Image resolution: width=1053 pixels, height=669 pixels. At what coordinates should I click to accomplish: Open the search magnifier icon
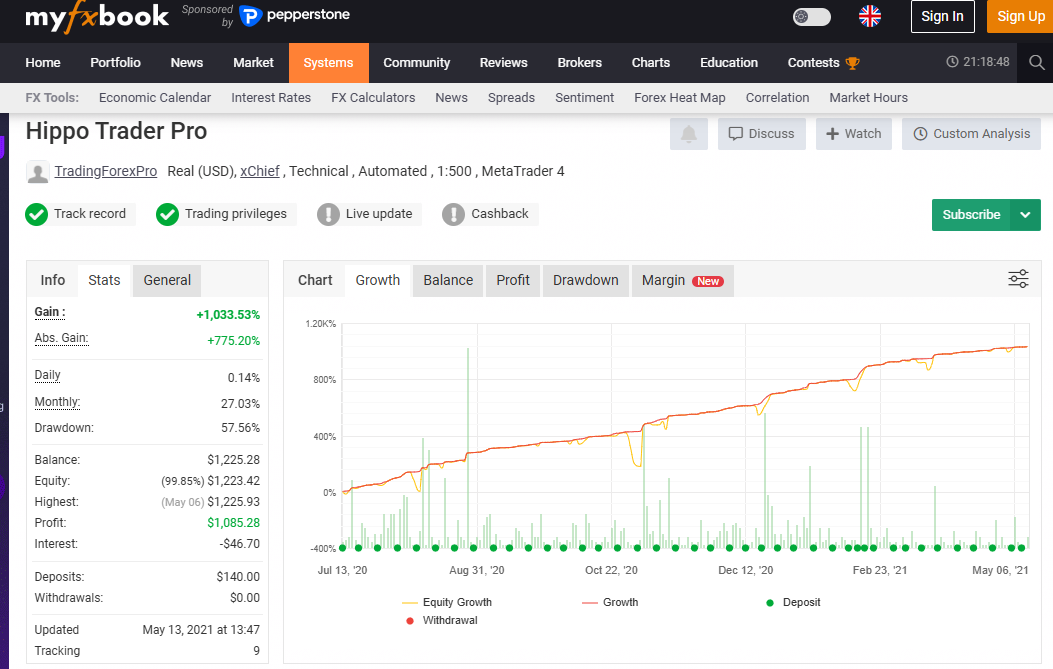click(x=1036, y=62)
